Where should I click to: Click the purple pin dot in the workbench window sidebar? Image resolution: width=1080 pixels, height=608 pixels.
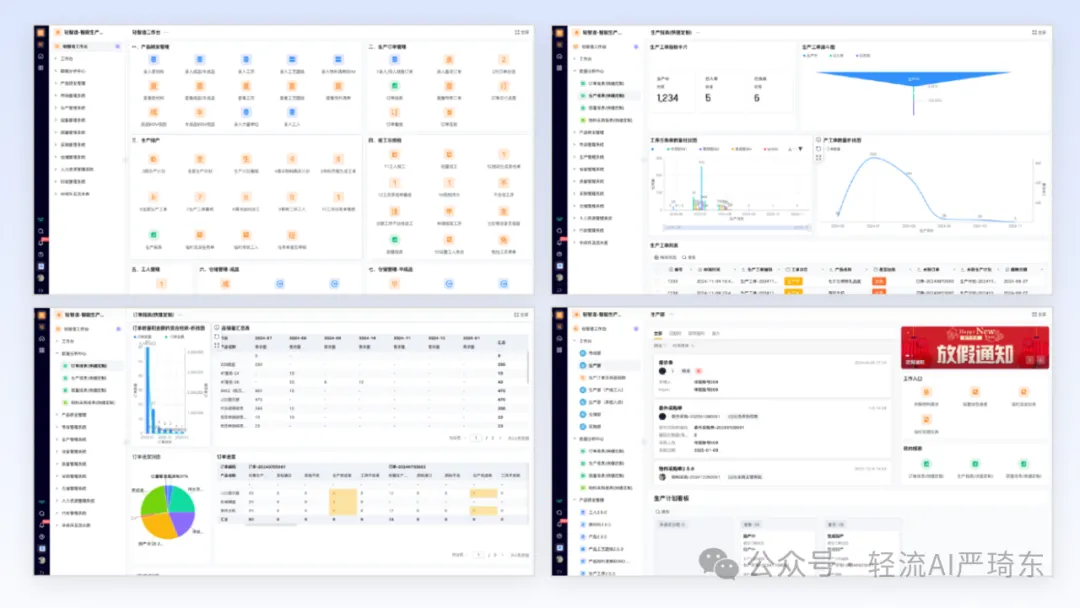click(x=118, y=46)
